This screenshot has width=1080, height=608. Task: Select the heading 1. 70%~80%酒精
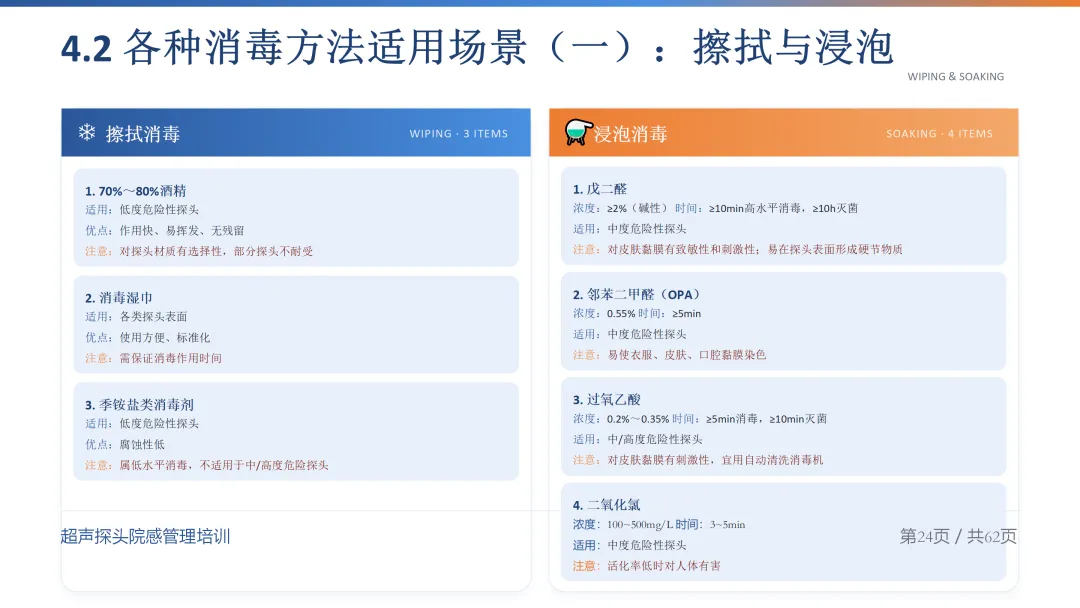(136, 191)
